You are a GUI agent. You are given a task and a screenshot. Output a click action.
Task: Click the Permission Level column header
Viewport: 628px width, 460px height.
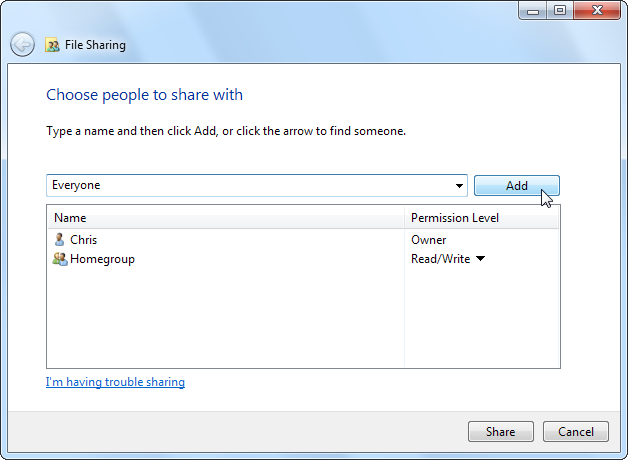click(454, 217)
